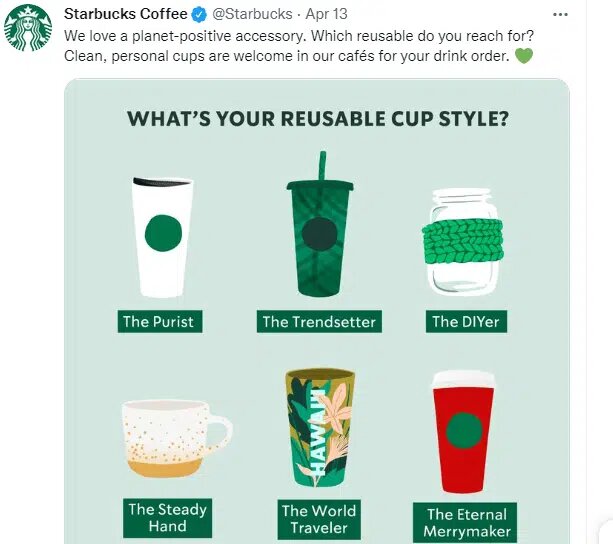Screen dimensions: 613x544
Task: Open the Starbucks Coffee profile name link
Action: [x=125, y=14]
